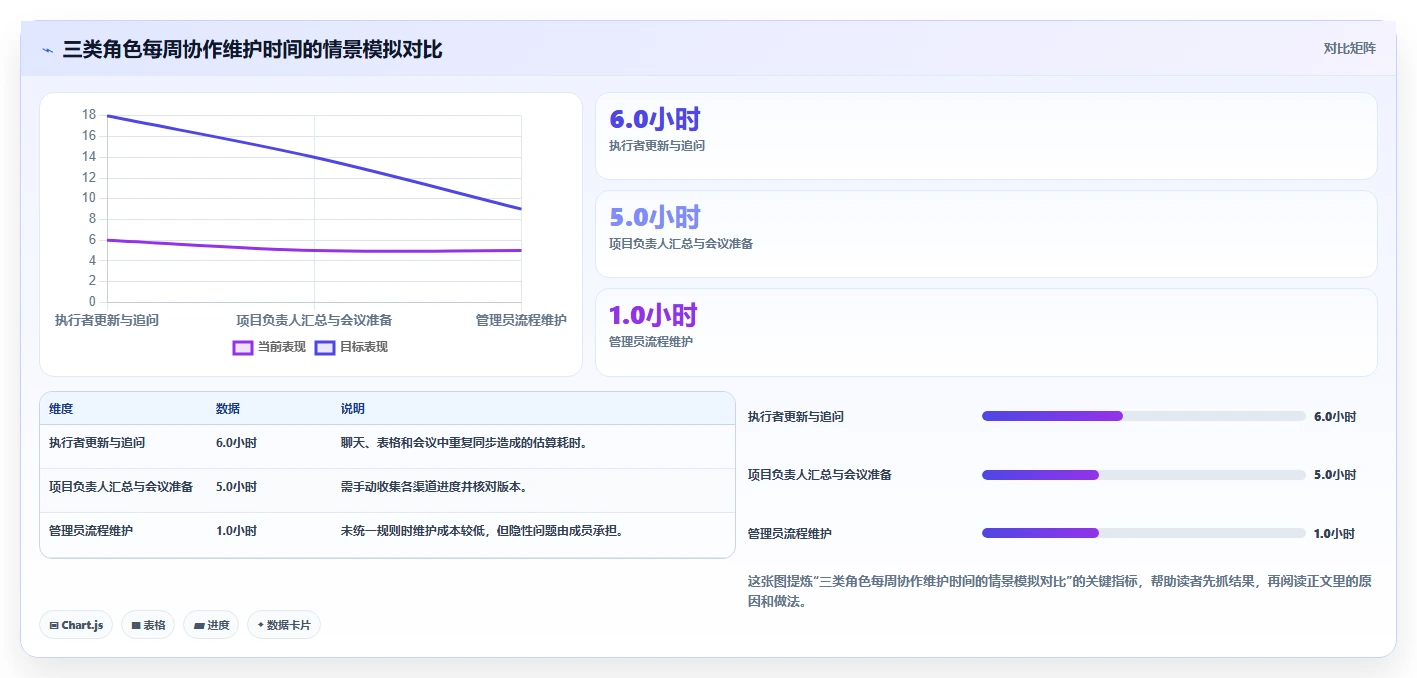Click the description starting 需手动收集各渠道进度

pos(434,487)
